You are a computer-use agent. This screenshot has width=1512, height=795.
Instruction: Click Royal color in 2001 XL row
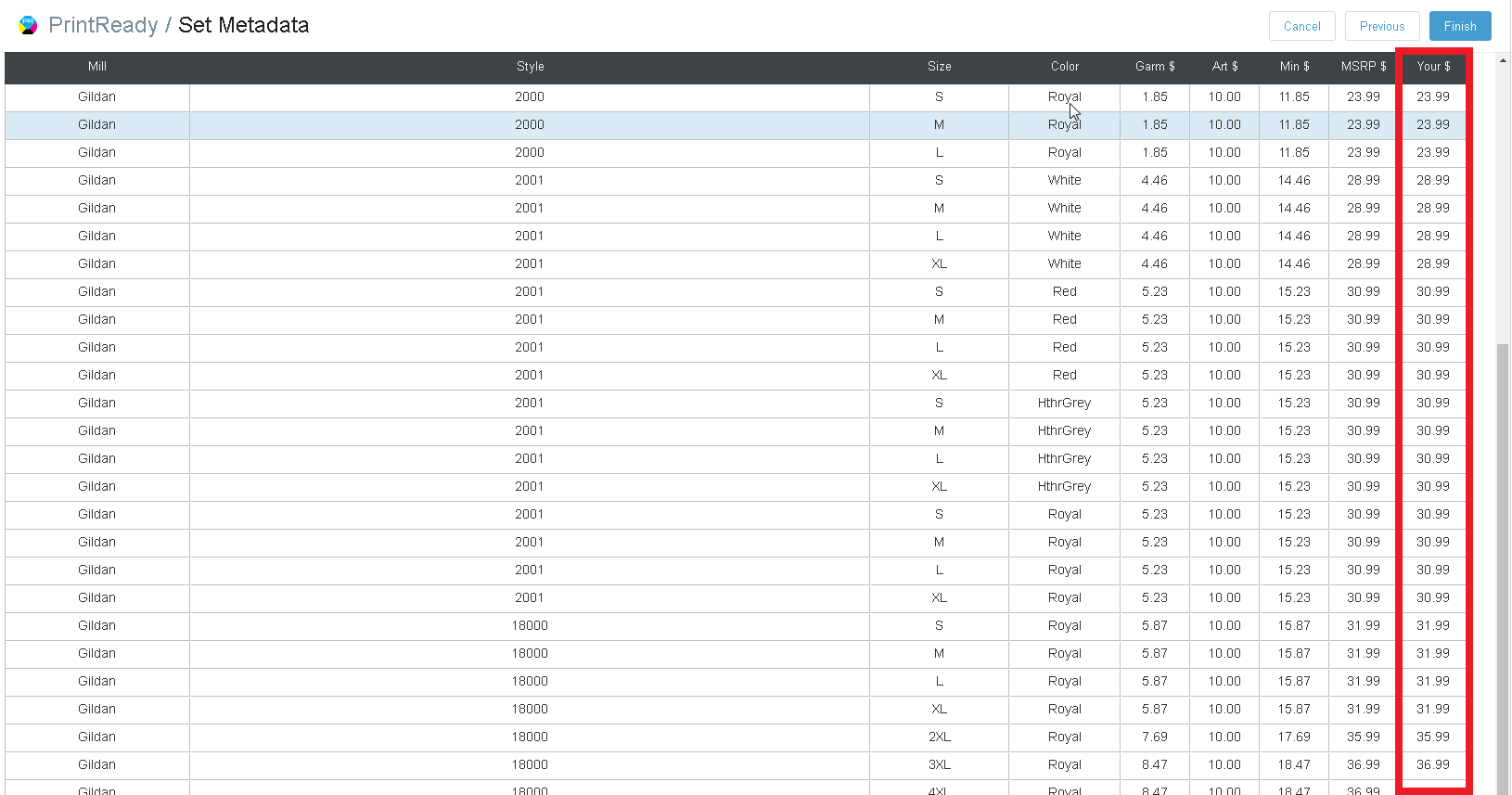(1064, 597)
